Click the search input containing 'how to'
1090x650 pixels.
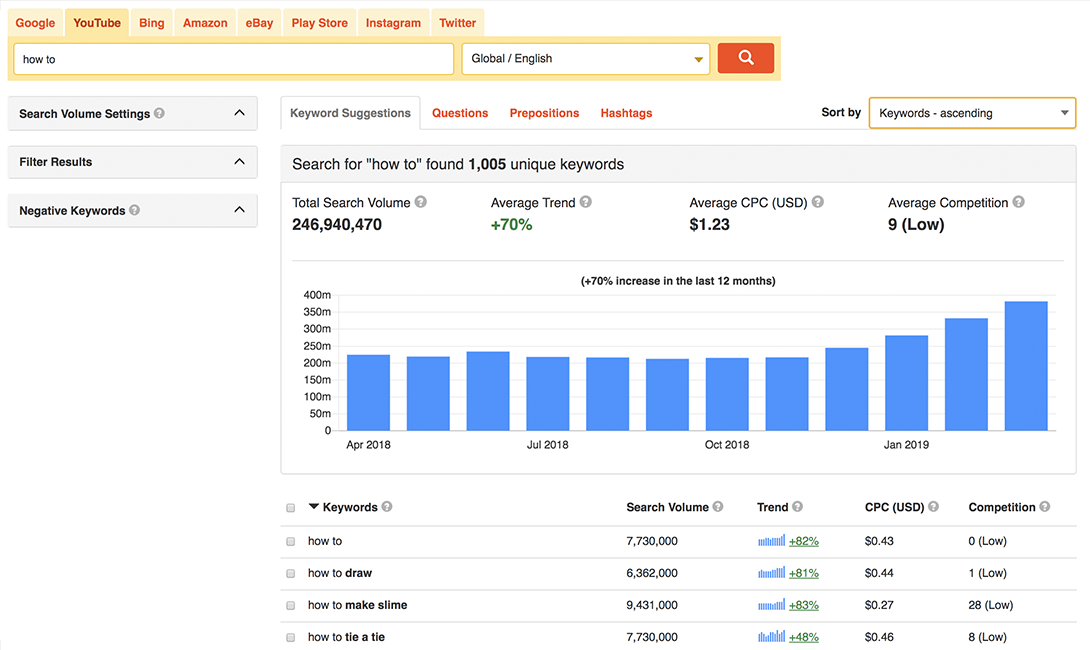(232, 59)
